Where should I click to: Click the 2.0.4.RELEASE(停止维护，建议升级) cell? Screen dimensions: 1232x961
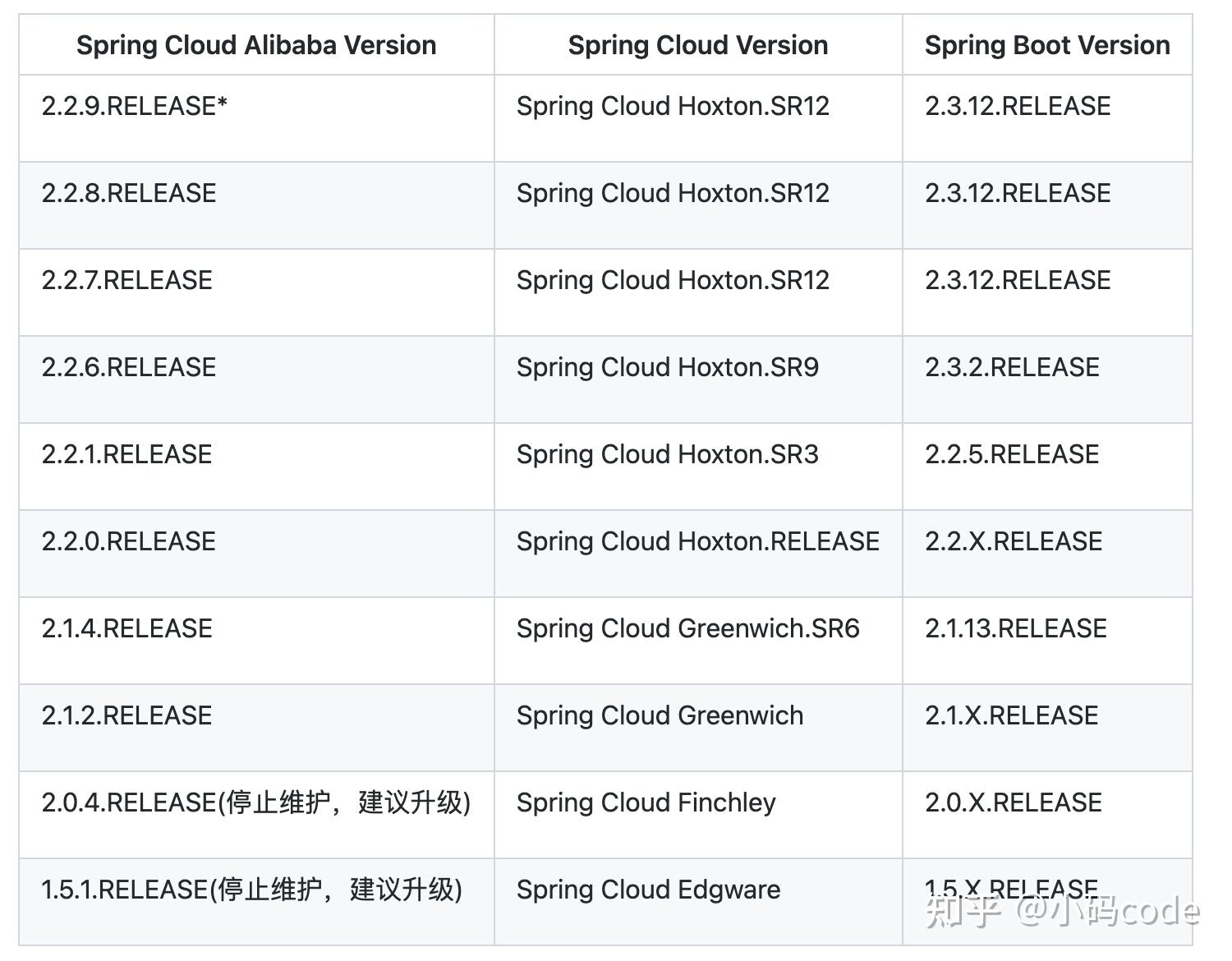point(255,802)
